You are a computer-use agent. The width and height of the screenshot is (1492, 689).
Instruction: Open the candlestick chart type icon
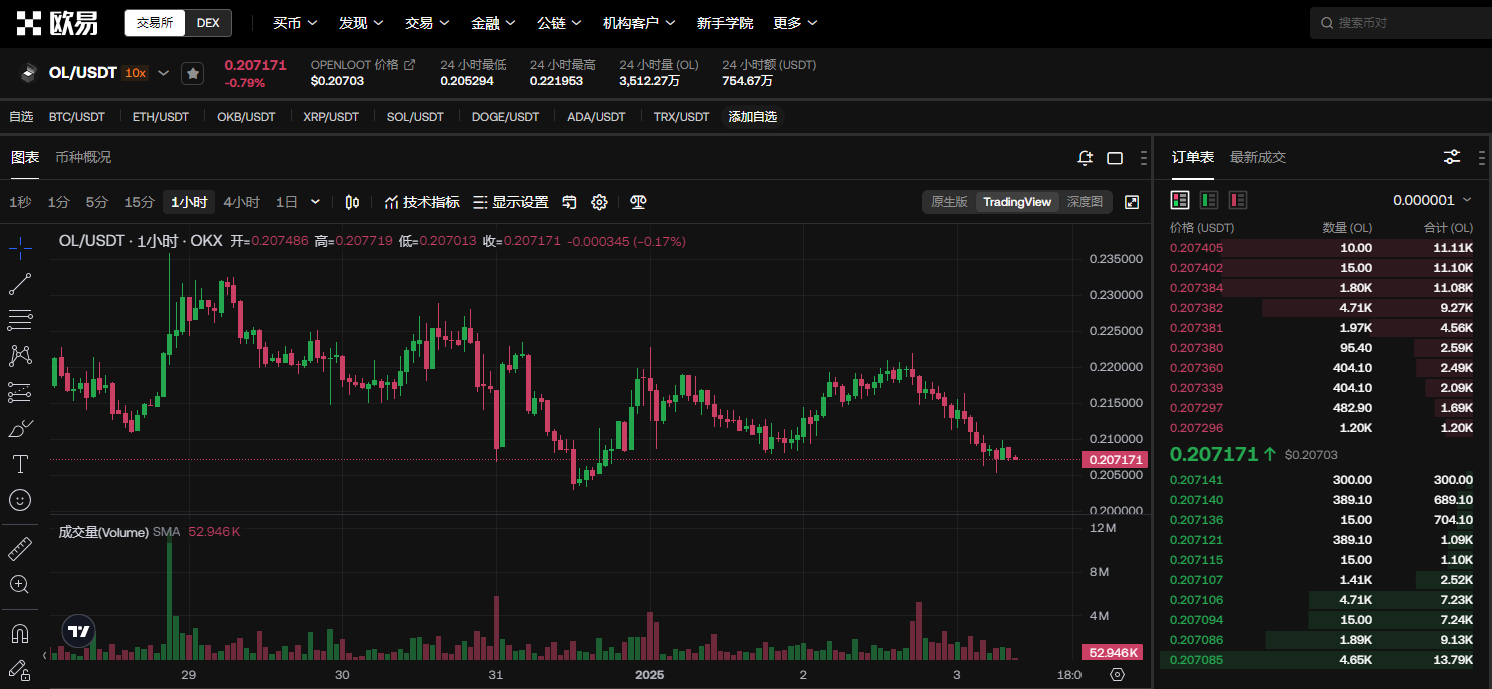[352, 202]
